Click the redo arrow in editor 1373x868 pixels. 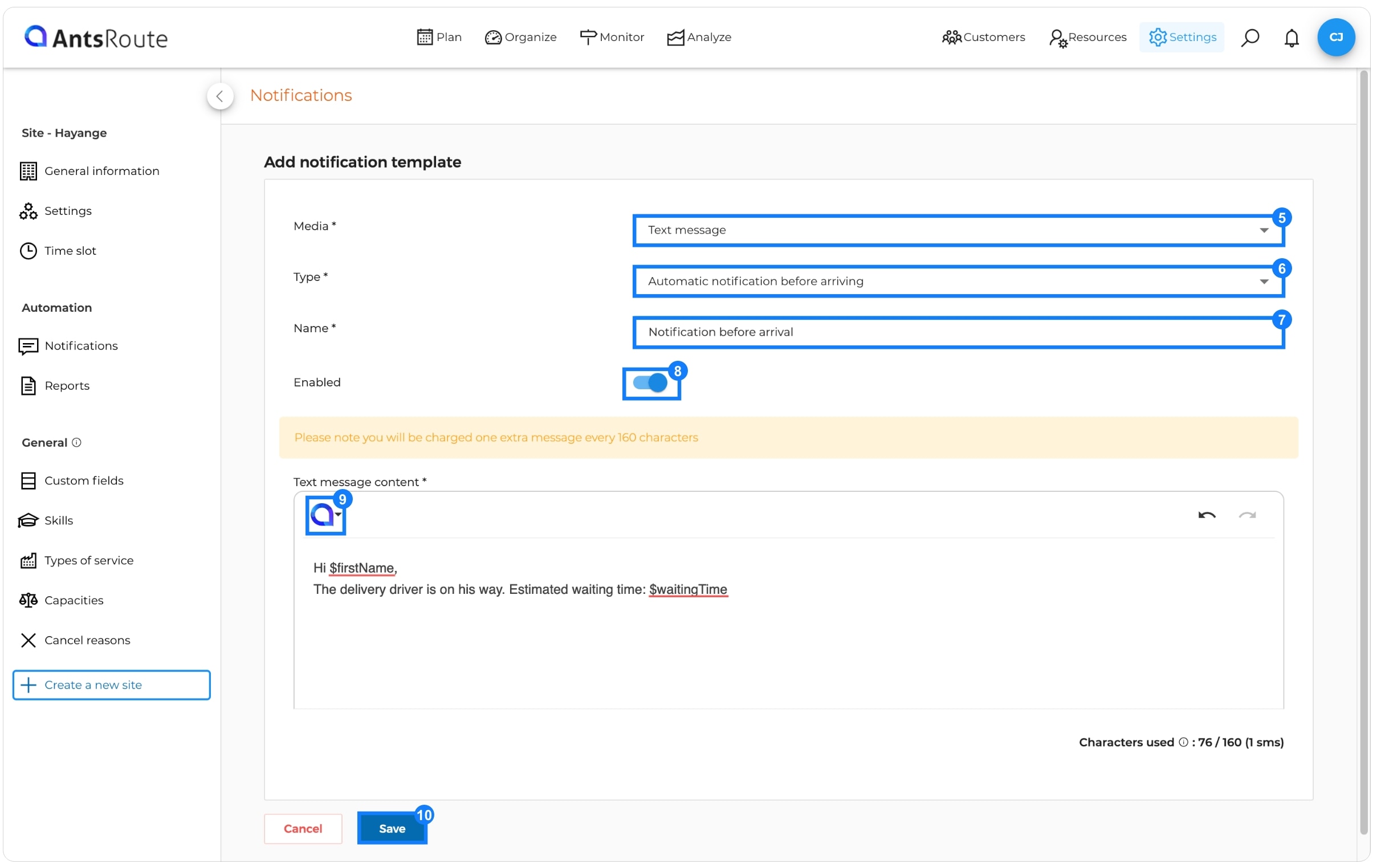click(1247, 516)
